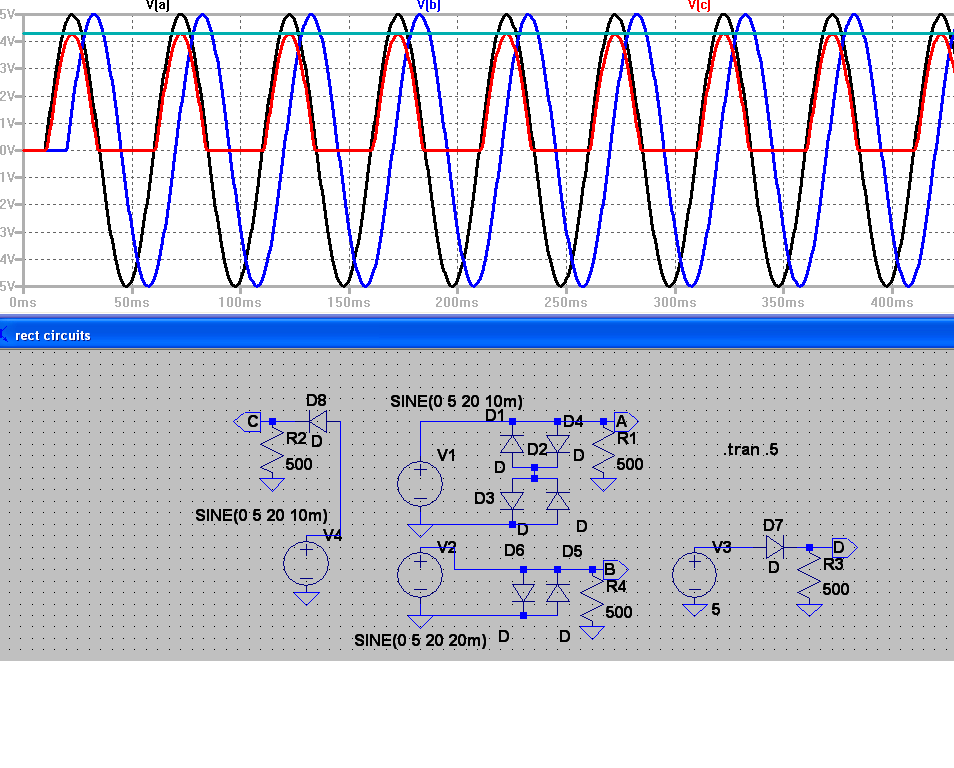Screen dimensions: 954x768
Task: Click the 100ms time axis label
Action: (240, 302)
